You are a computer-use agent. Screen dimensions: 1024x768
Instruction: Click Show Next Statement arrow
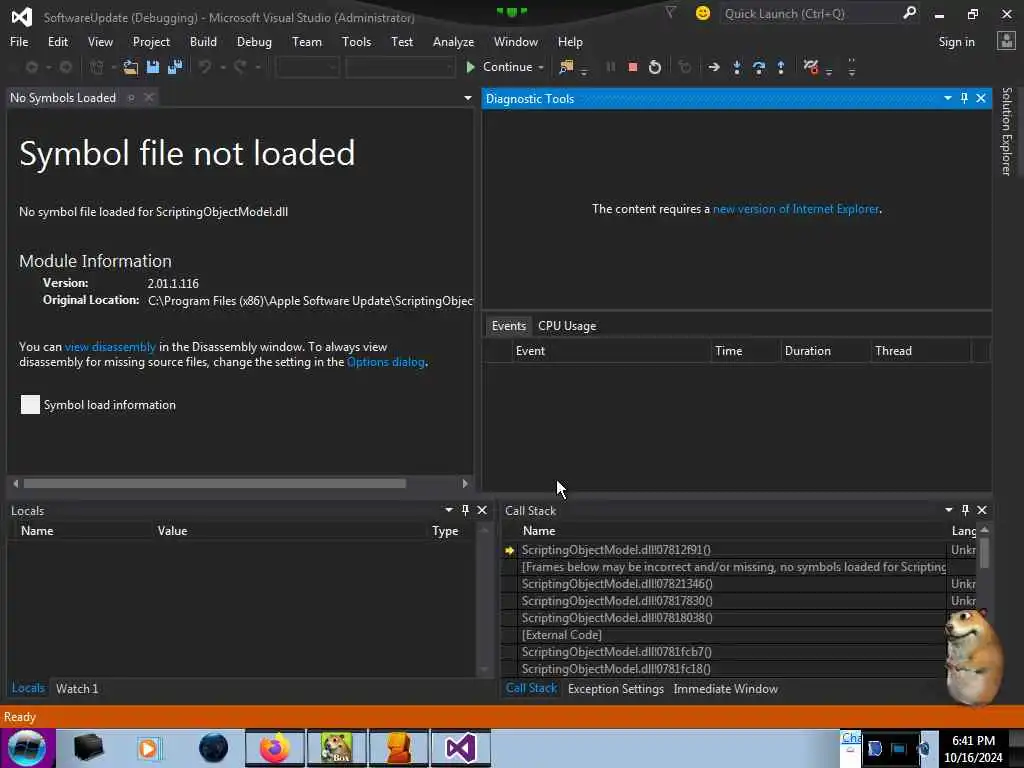(714, 67)
